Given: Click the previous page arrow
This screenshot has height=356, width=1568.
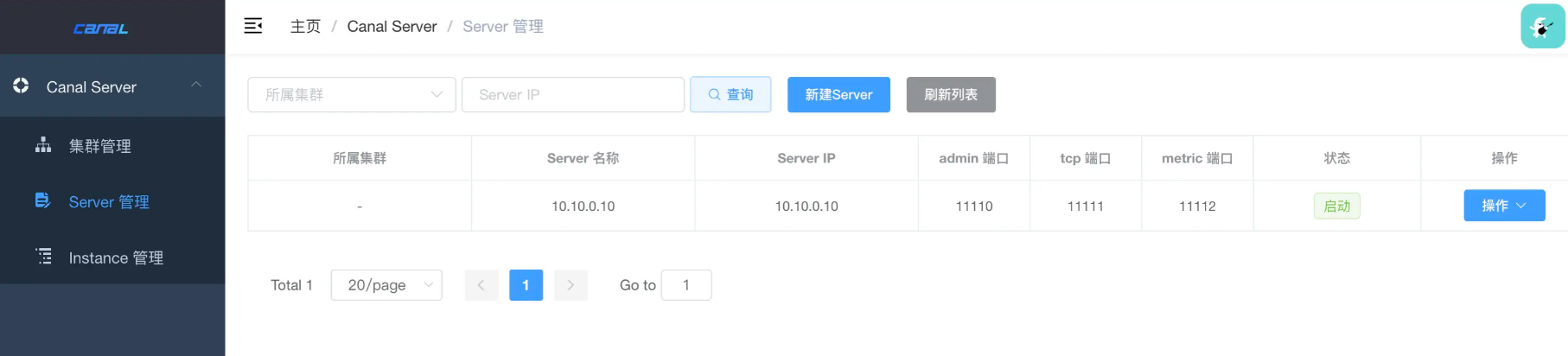Looking at the screenshot, I should (x=481, y=285).
